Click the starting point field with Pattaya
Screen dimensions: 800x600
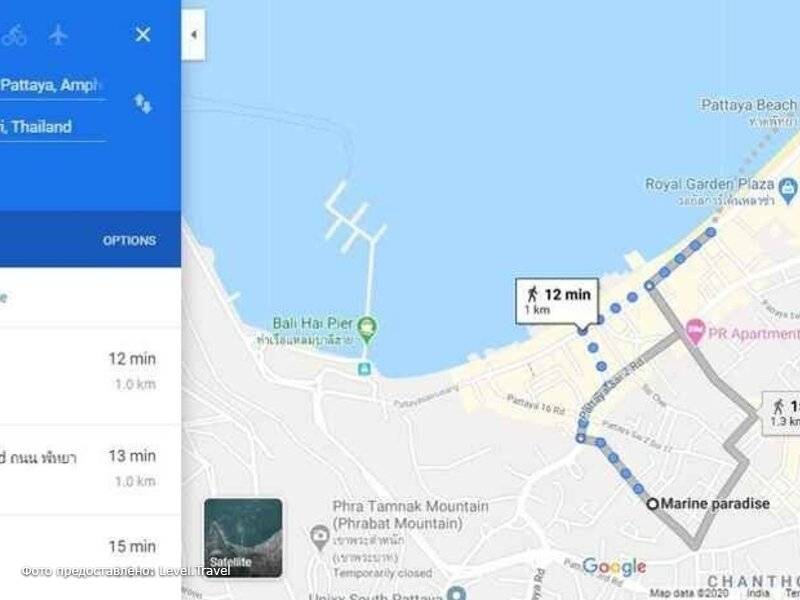pos(53,85)
